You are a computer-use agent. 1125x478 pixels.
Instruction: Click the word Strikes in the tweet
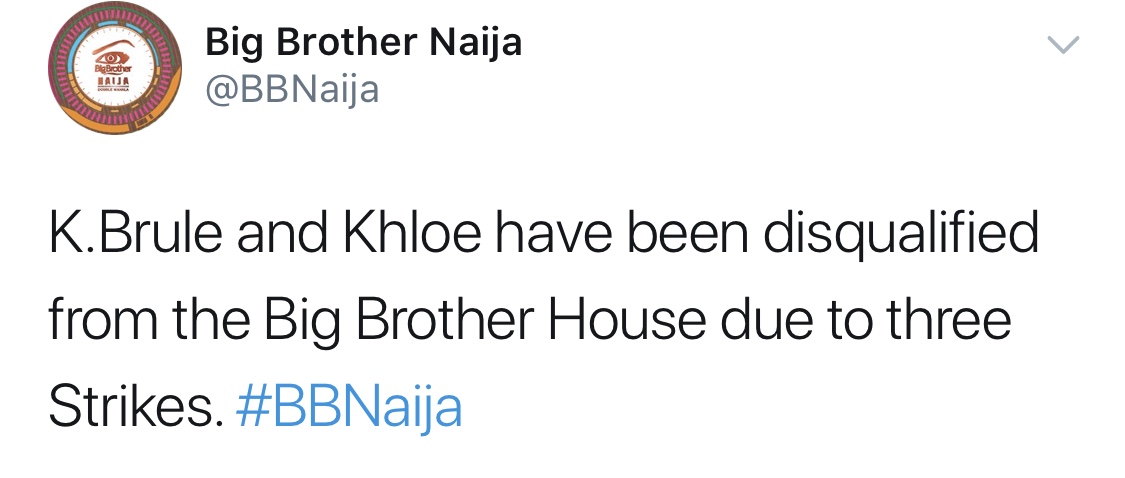coord(131,407)
